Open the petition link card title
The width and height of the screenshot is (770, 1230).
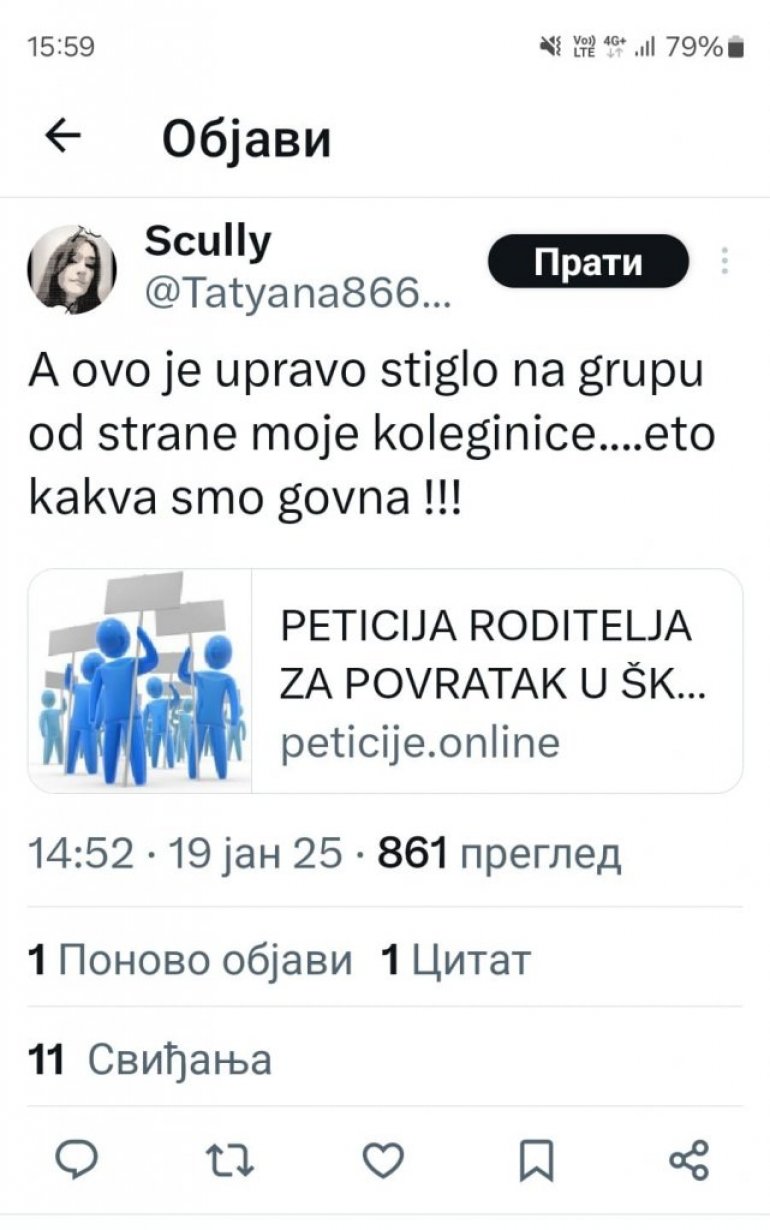tap(486, 656)
